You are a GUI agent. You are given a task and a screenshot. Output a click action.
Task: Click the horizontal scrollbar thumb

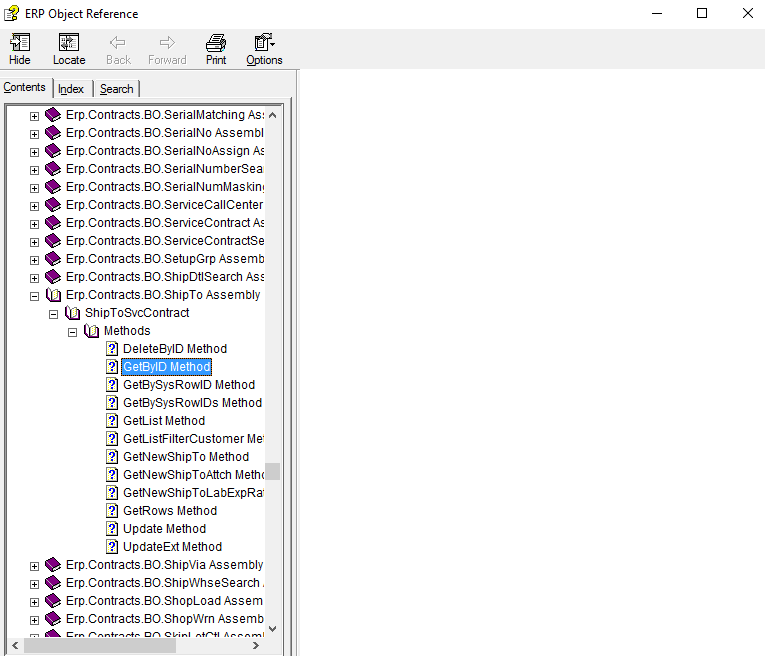pyautogui.click(x=100, y=646)
